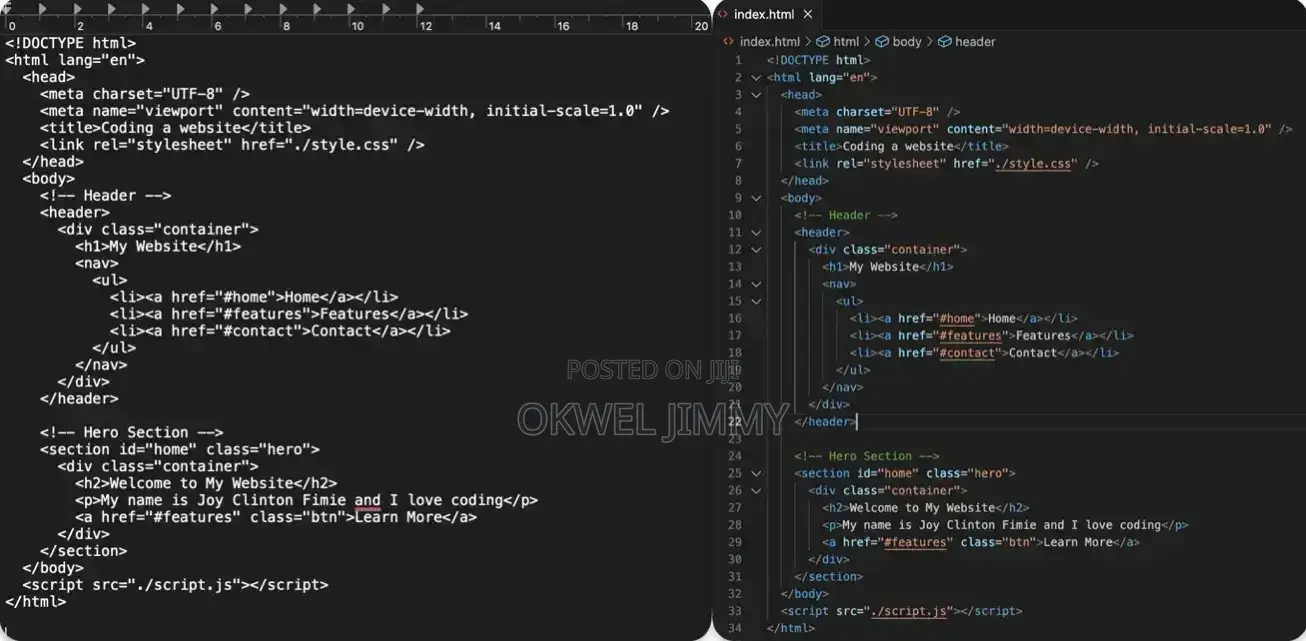Select the tab stop marker nearest ruler mark 12
The width and height of the screenshot is (1306, 641).
click(x=421, y=9)
